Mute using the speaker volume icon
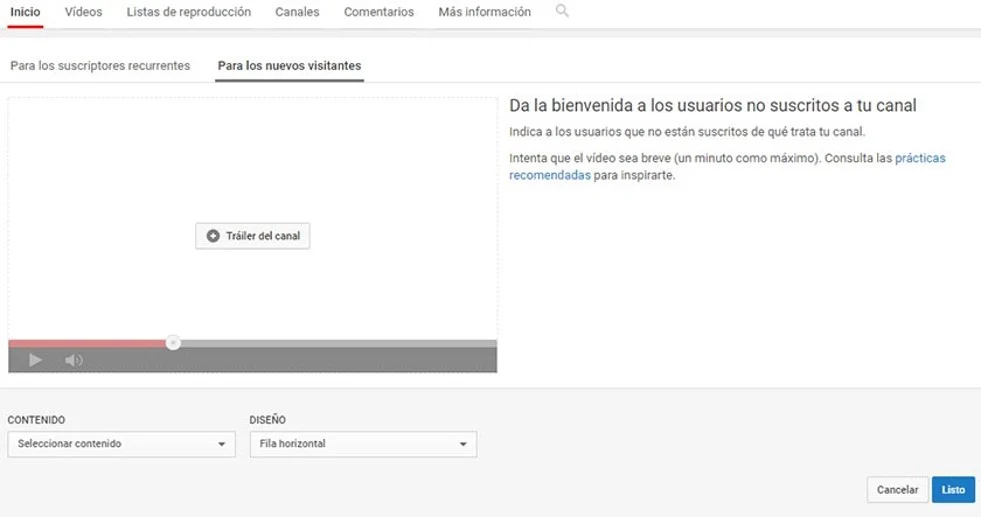 [x=73, y=360]
